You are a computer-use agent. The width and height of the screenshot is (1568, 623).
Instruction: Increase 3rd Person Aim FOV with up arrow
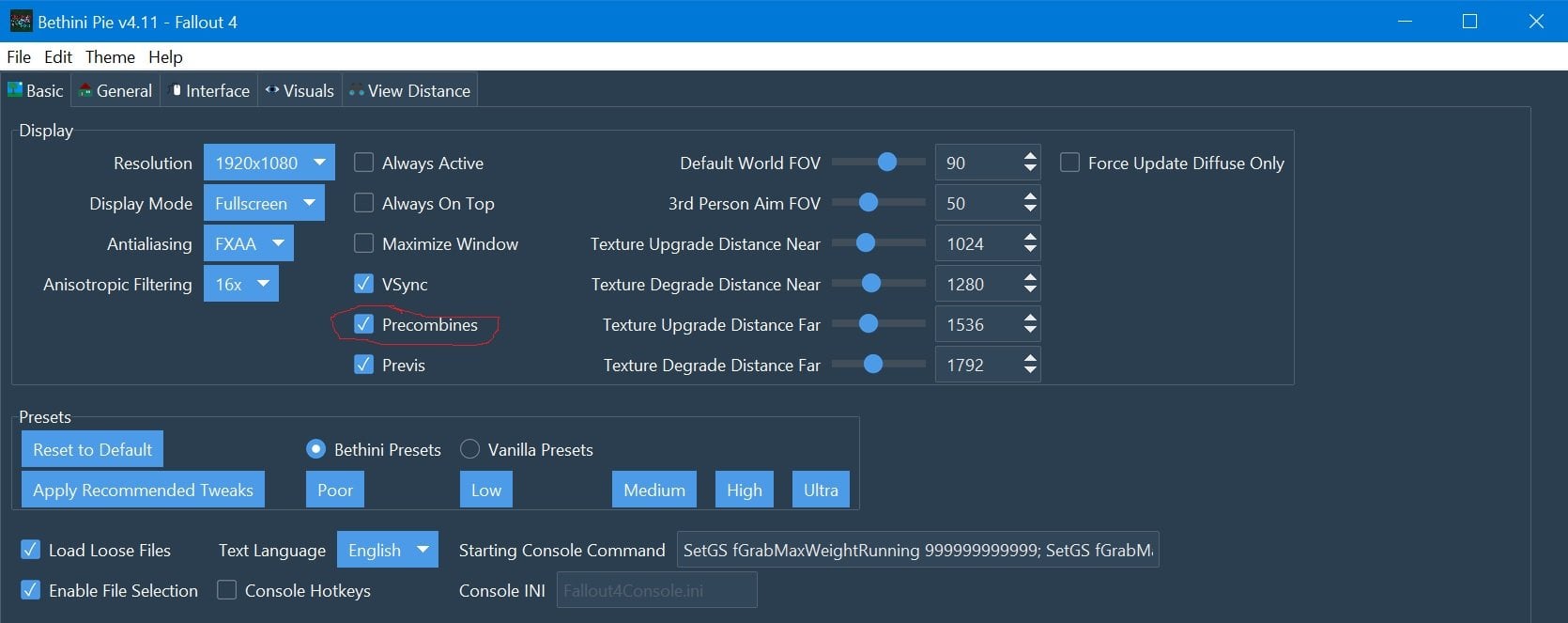pyautogui.click(x=1030, y=196)
